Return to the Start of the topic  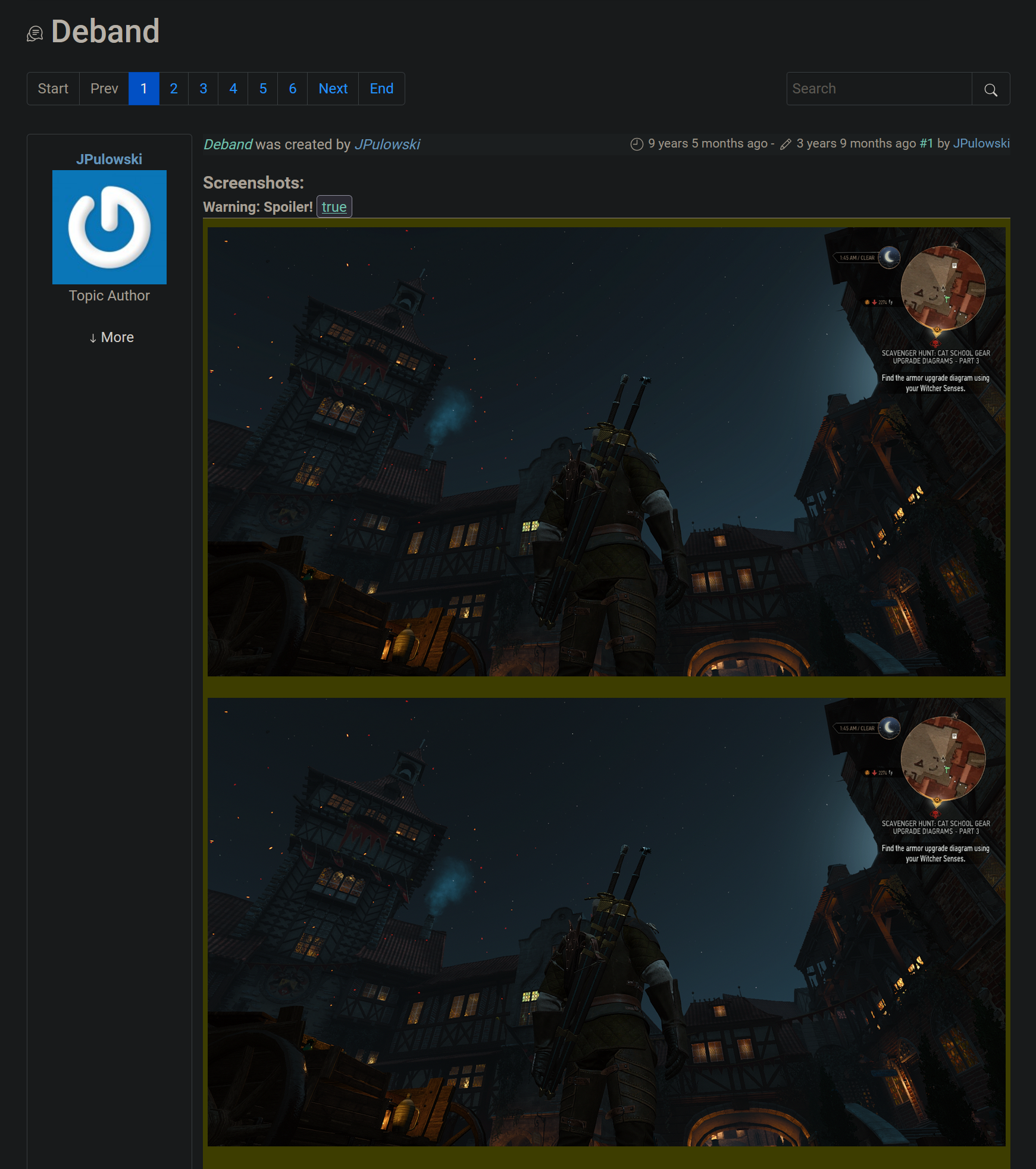coord(53,88)
